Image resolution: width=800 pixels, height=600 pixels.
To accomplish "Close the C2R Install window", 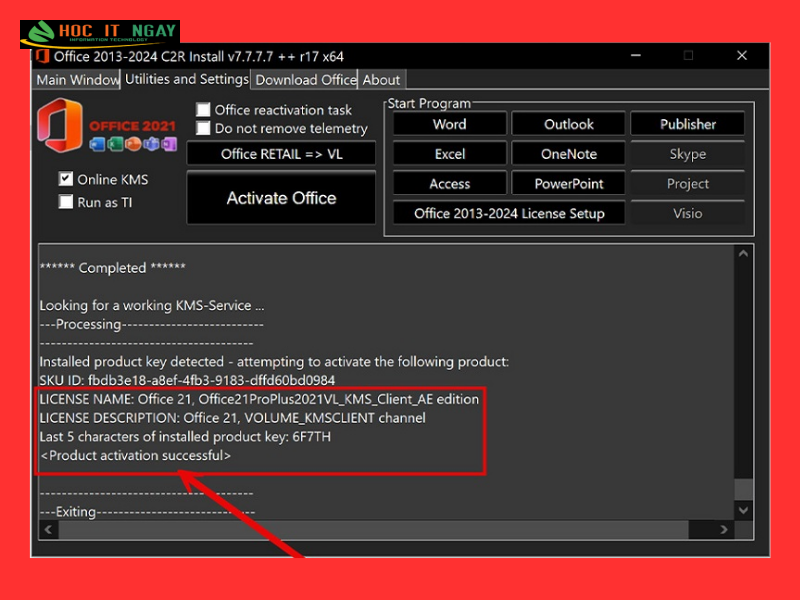I will pyautogui.click(x=742, y=55).
